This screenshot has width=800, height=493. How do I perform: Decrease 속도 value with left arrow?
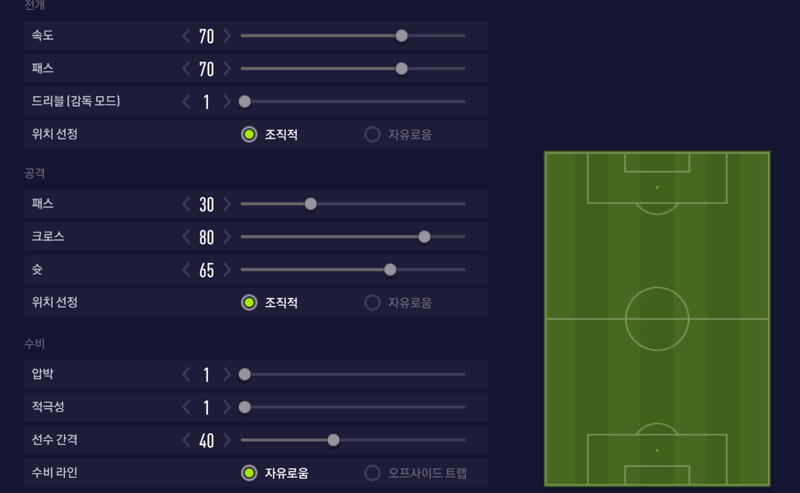(x=186, y=36)
